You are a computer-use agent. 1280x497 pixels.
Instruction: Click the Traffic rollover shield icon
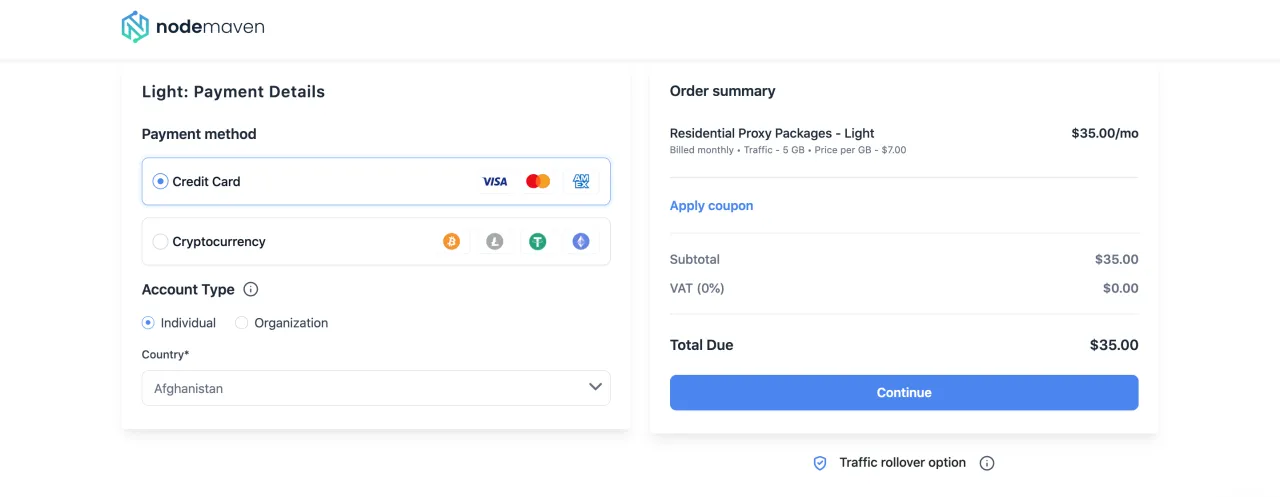(820, 463)
